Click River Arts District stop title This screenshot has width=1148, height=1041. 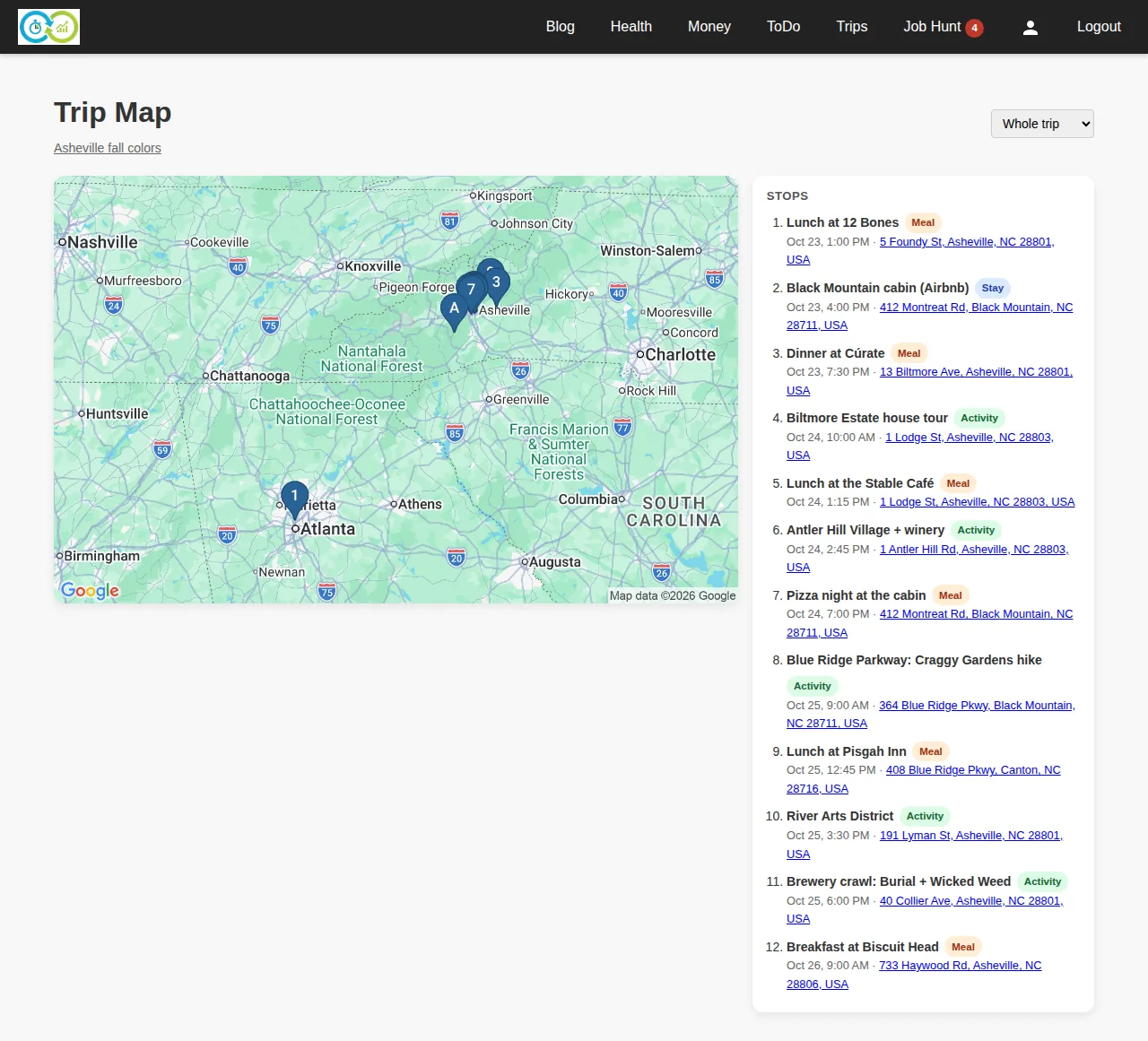pos(839,816)
